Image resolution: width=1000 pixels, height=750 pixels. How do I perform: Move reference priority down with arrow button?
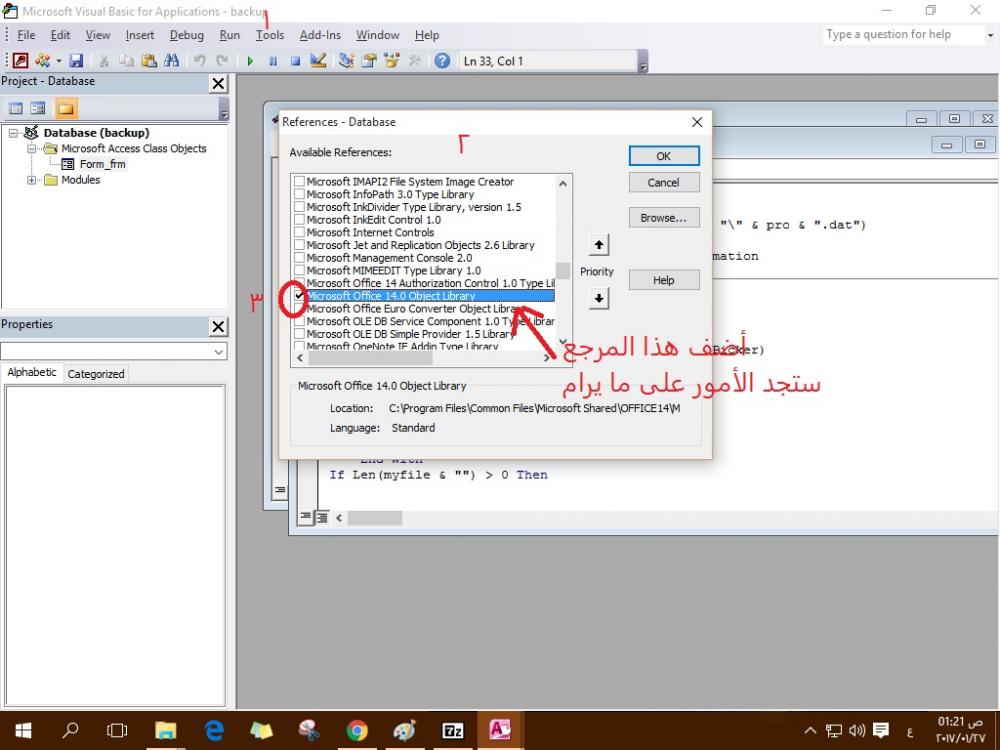click(598, 298)
